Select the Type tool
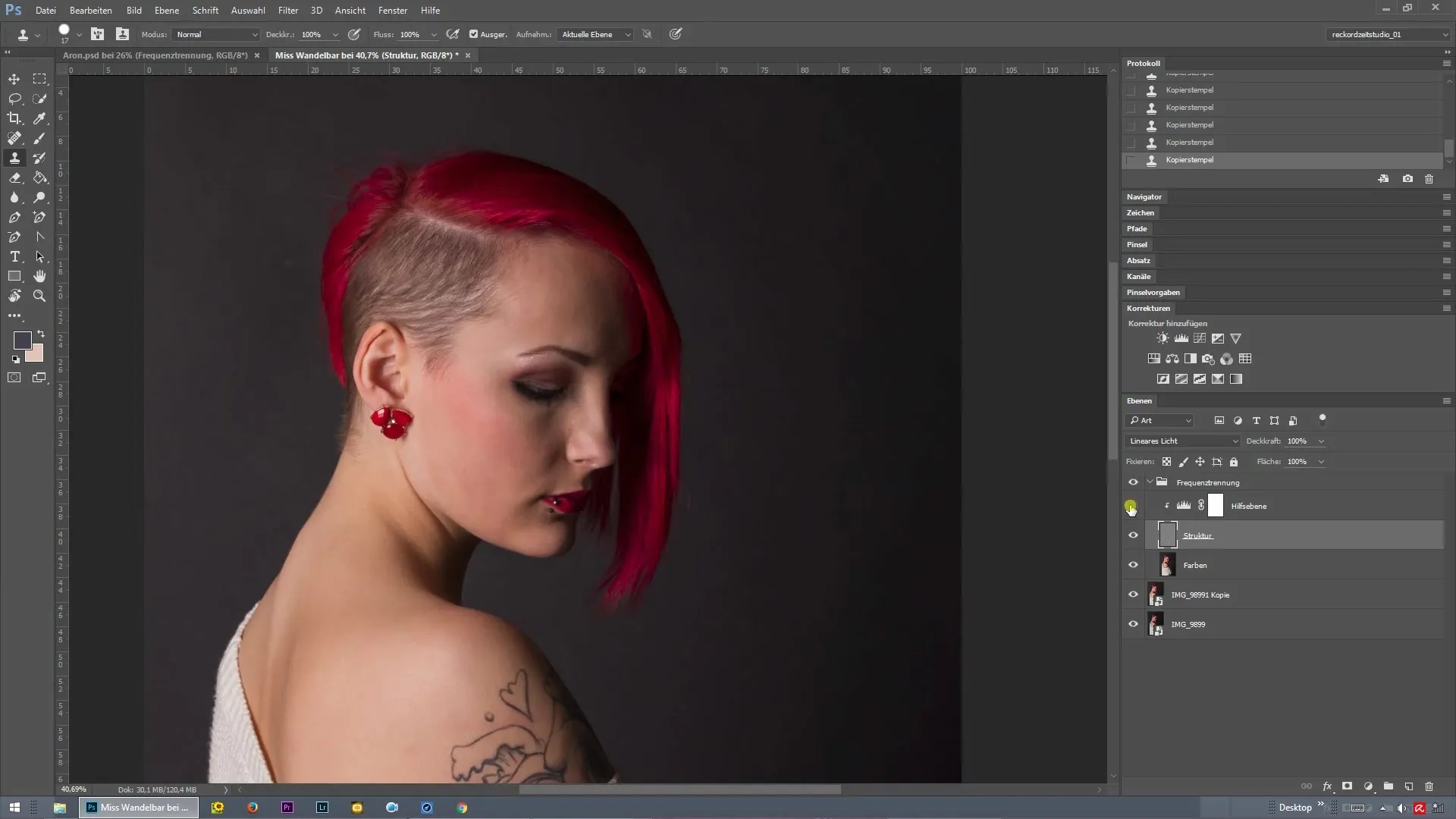Screen dimensions: 1456x819 [x=14, y=256]
